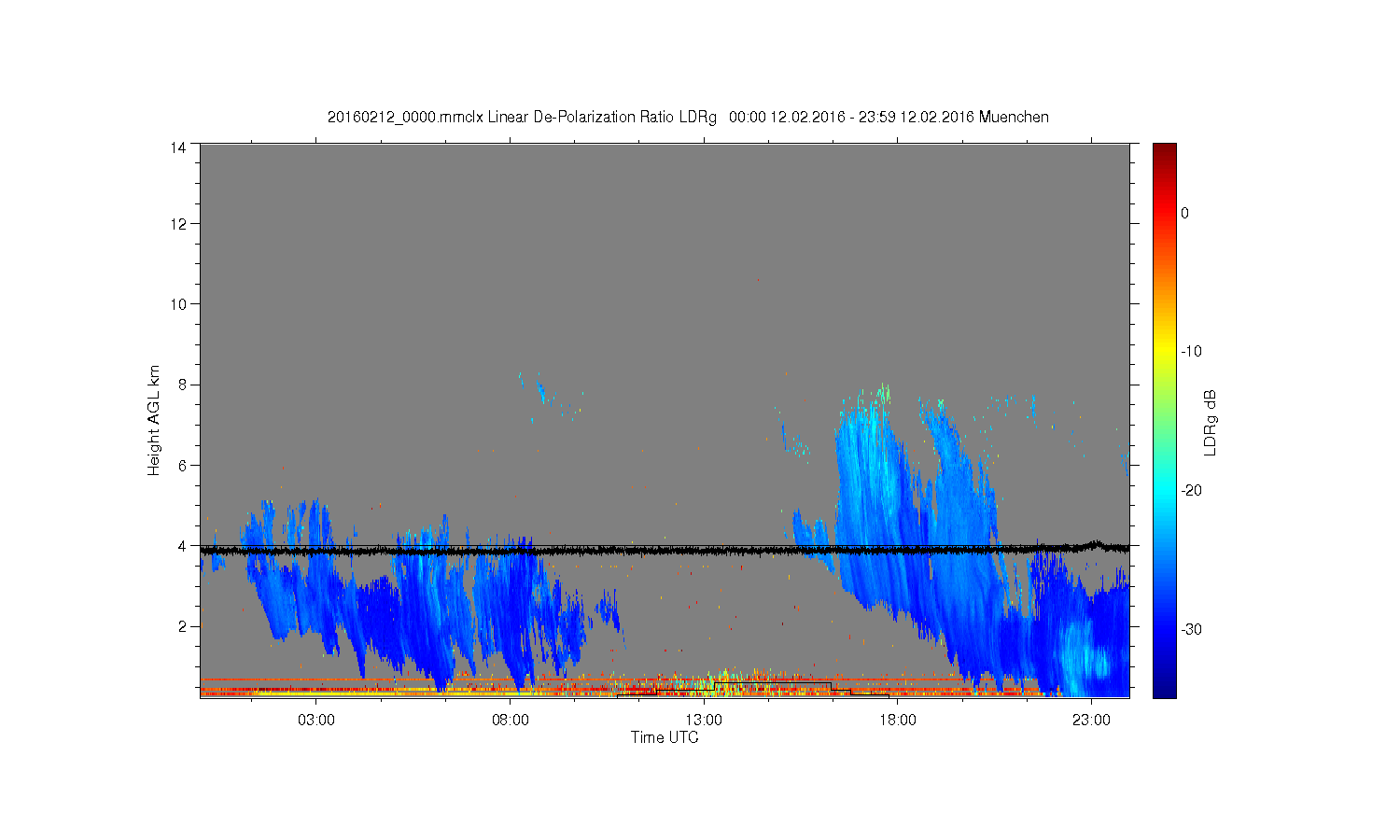The height and width of the screenshot is (840, 1400).
Task: Click the height tick label 12
Action: 178,223
